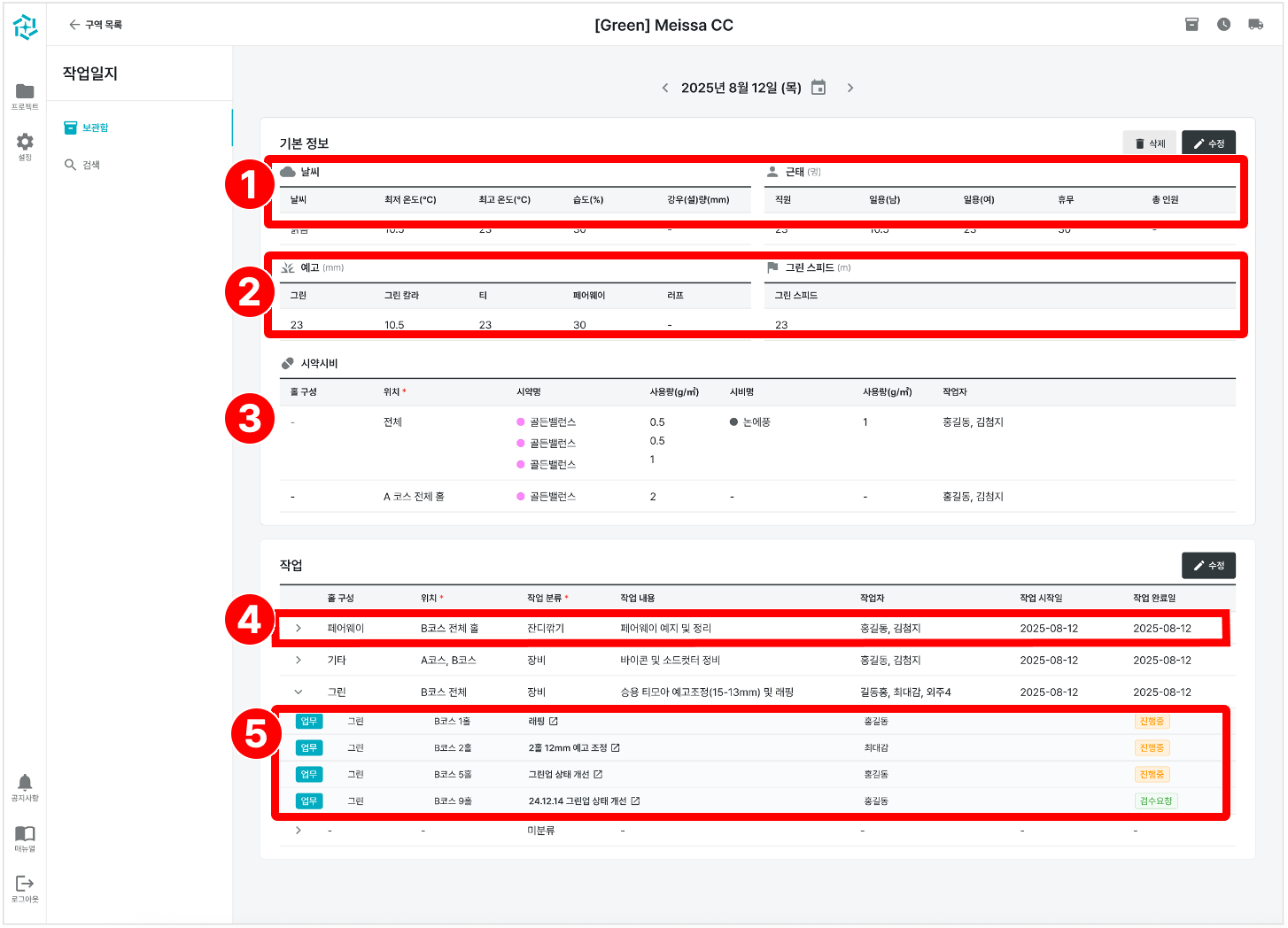
Task: Click the Meissa logo icon
Action: [25, 27]
